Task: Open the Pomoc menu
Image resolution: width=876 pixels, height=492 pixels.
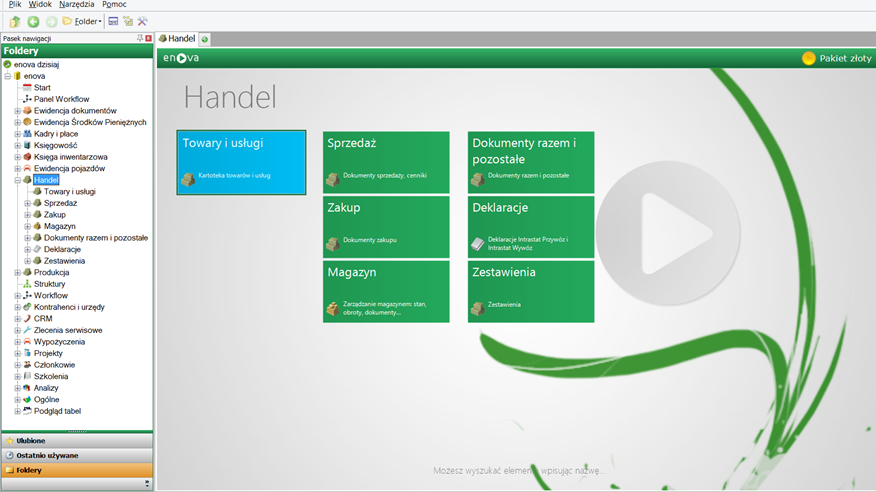Action: pos(114,4)
